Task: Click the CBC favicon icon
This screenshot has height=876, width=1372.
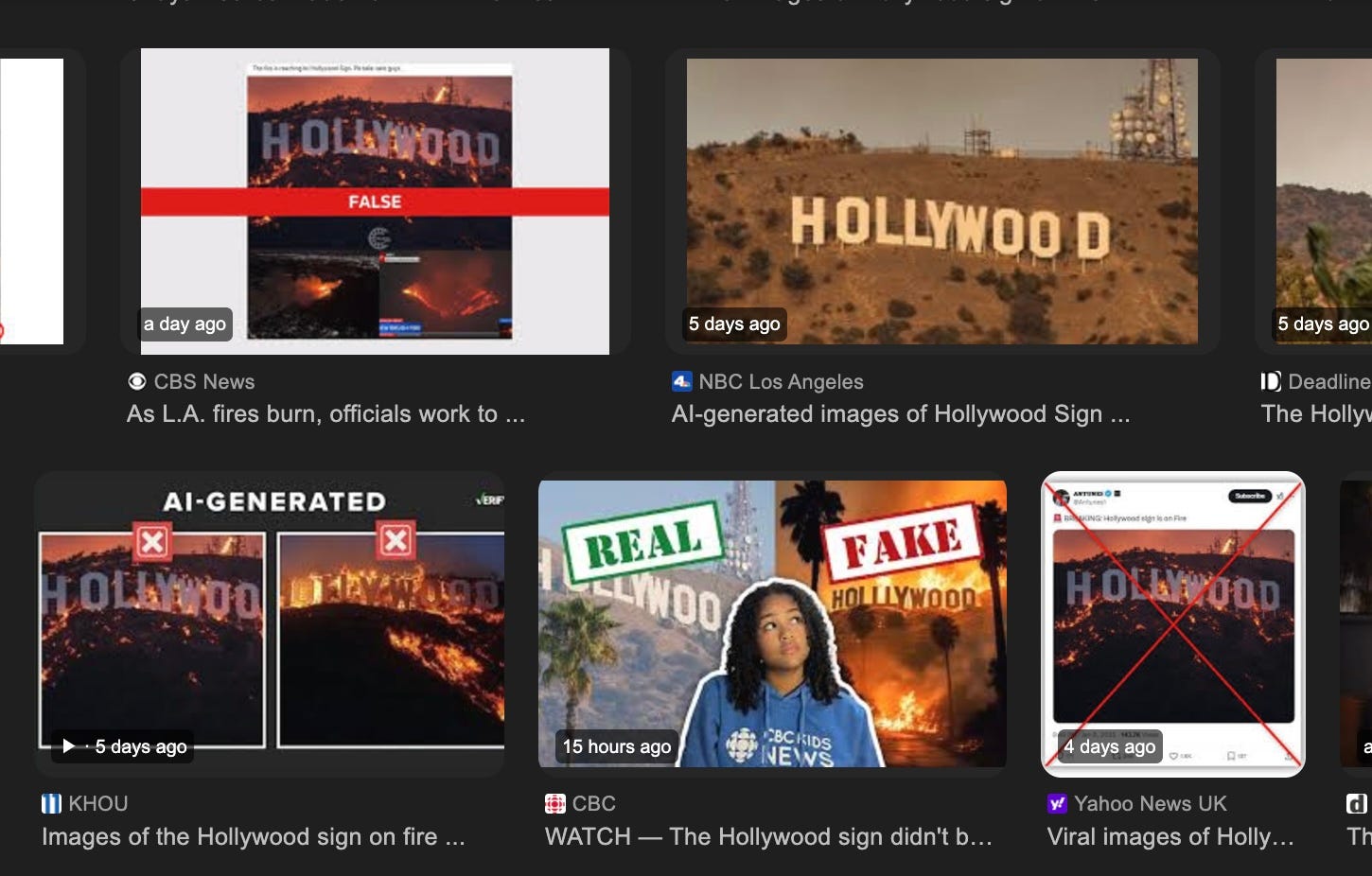Action: (x=555, y=804)
